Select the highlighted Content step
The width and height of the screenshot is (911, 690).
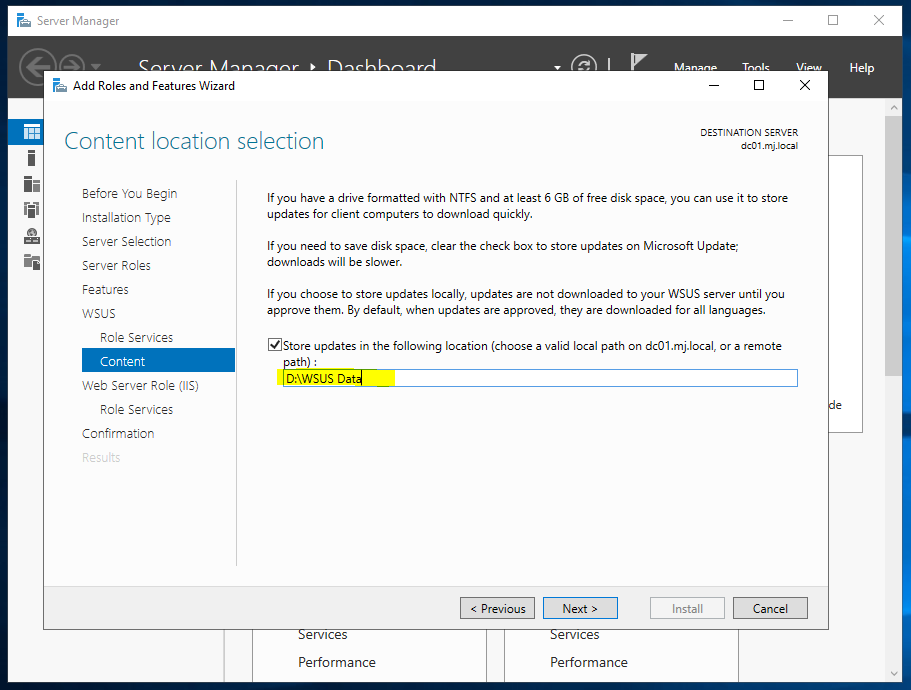(158, 361)
